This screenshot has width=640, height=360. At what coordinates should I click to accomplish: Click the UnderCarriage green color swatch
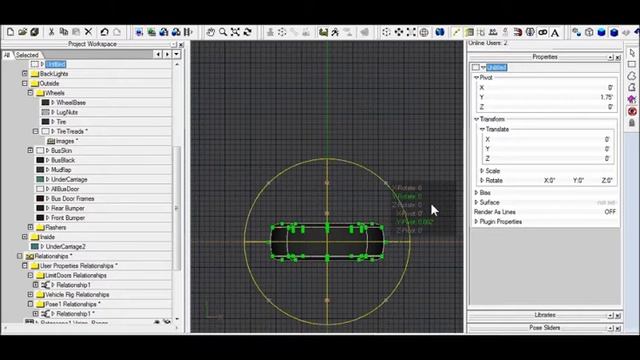click(x=40, y=179)
